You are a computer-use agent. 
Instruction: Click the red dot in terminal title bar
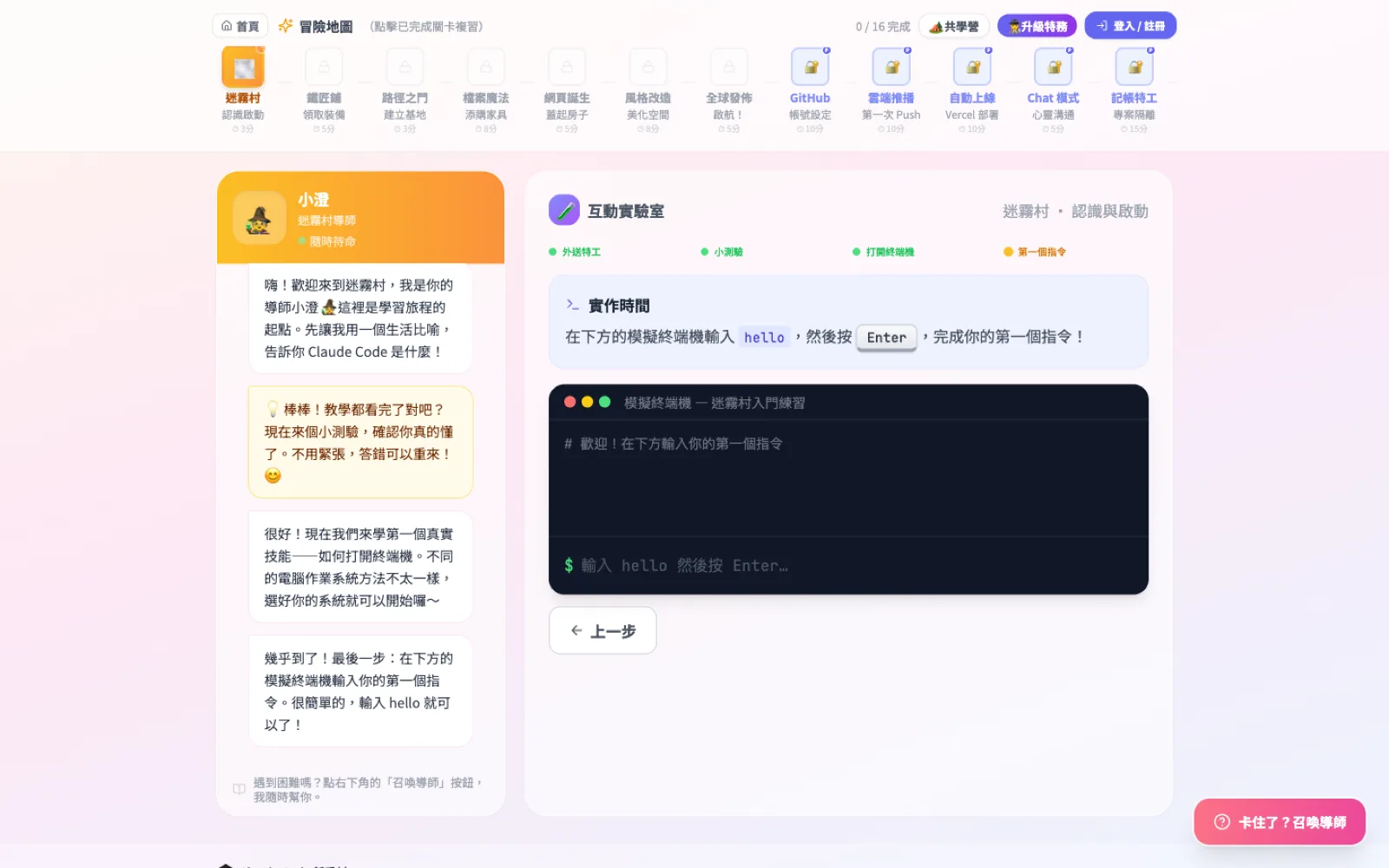570,402
